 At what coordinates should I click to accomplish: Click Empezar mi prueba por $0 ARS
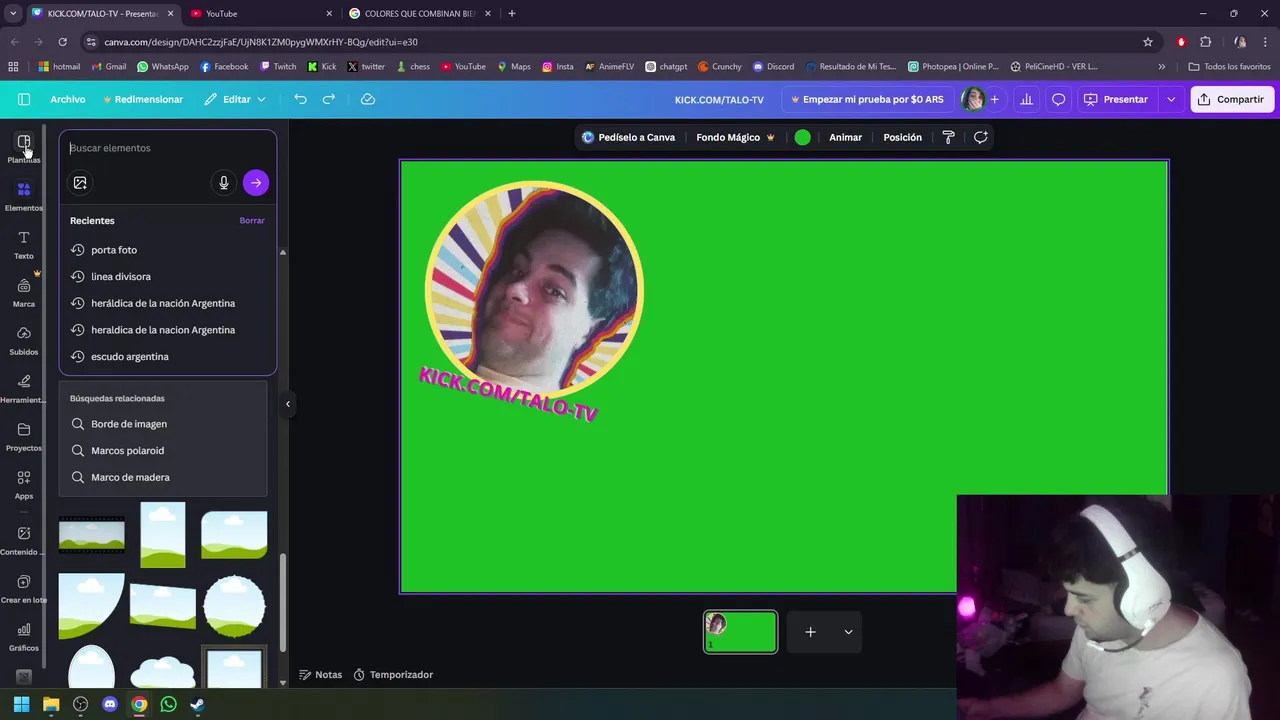(866, 99)
